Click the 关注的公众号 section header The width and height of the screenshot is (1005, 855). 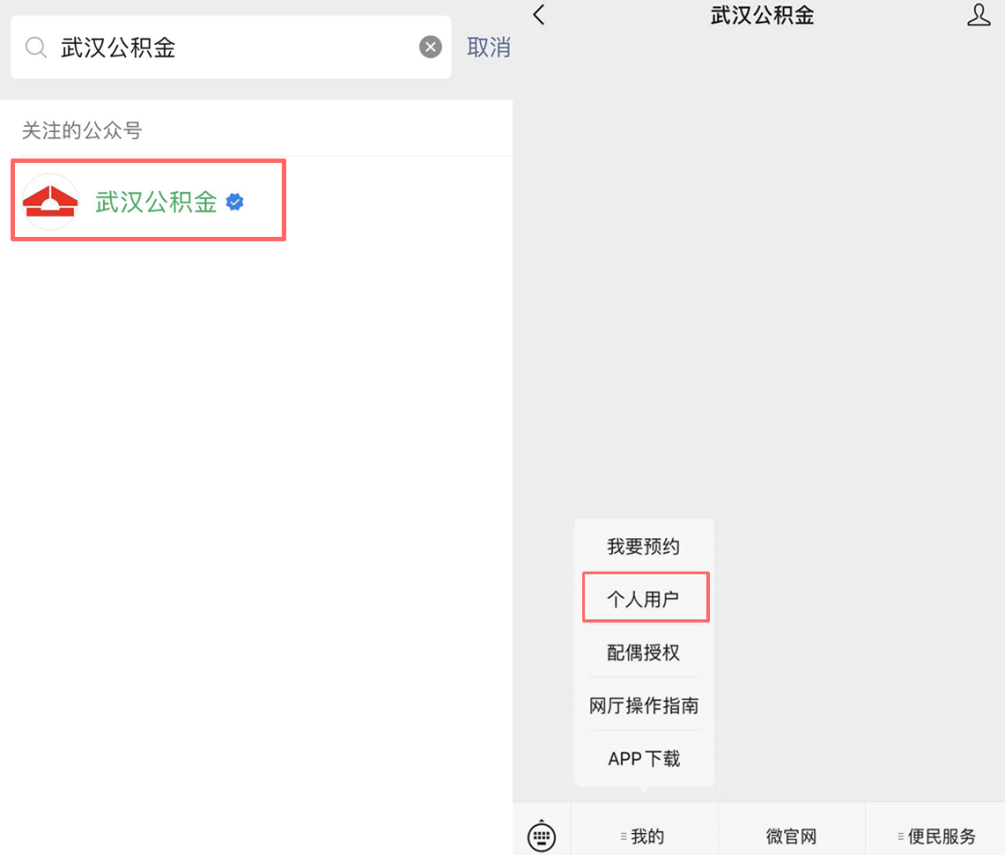82,130
